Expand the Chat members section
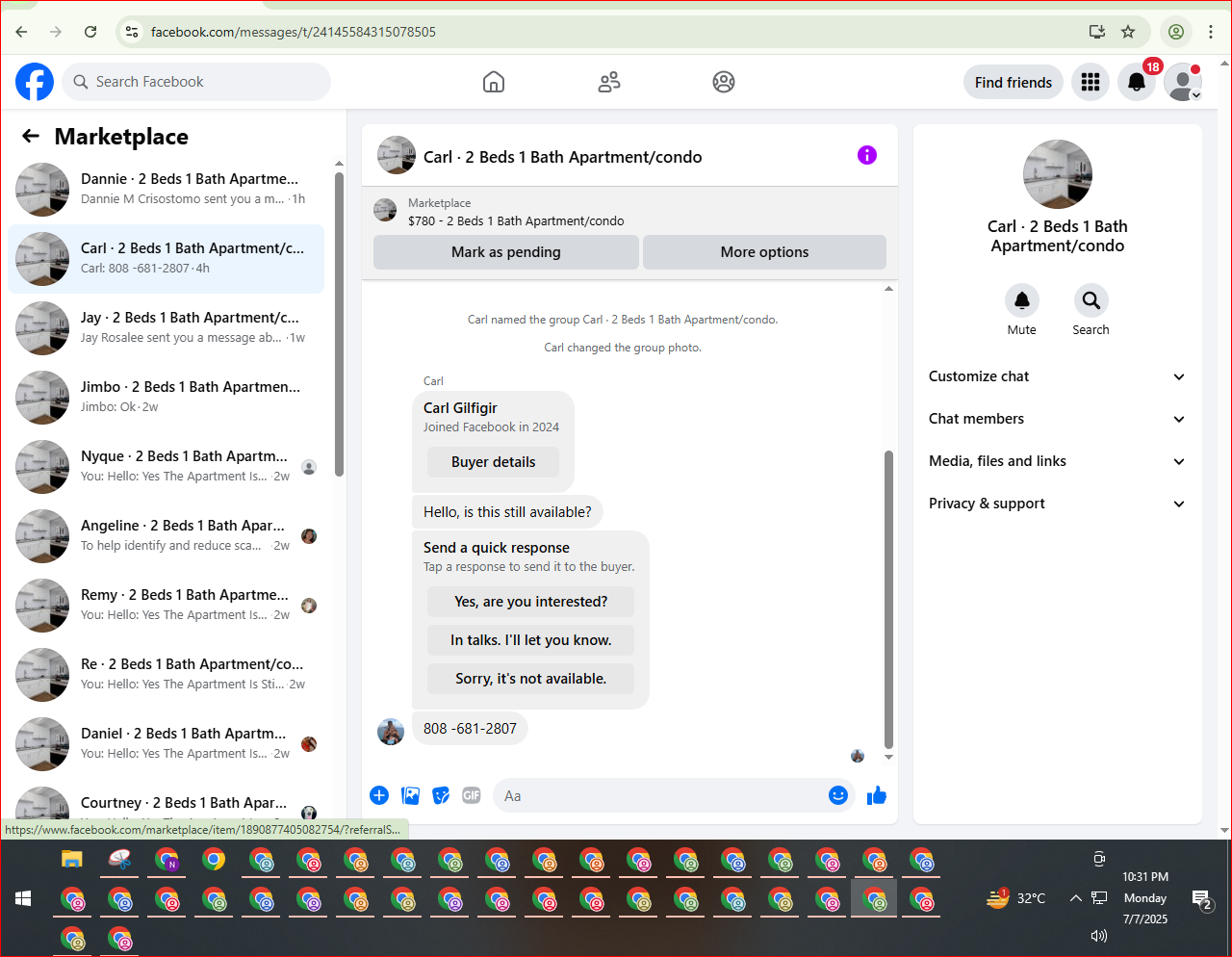The width and height of the screenshot is (1232, 957). pos(1057,419)
